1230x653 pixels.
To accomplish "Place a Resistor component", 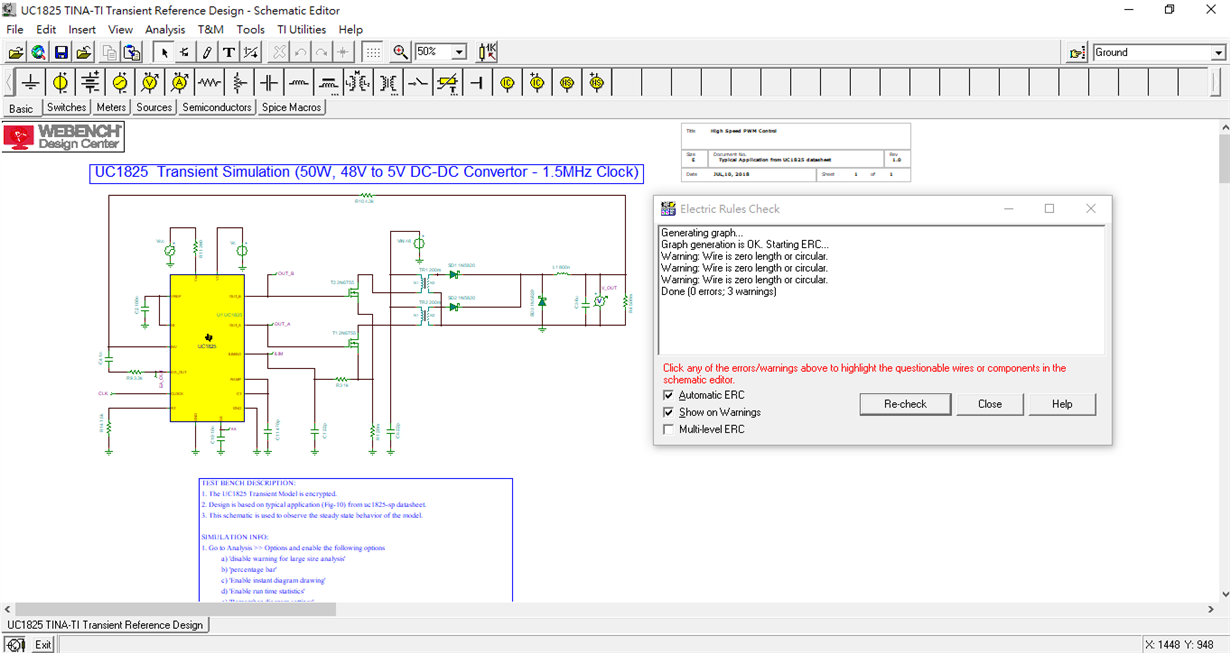I will click(209, 82).
